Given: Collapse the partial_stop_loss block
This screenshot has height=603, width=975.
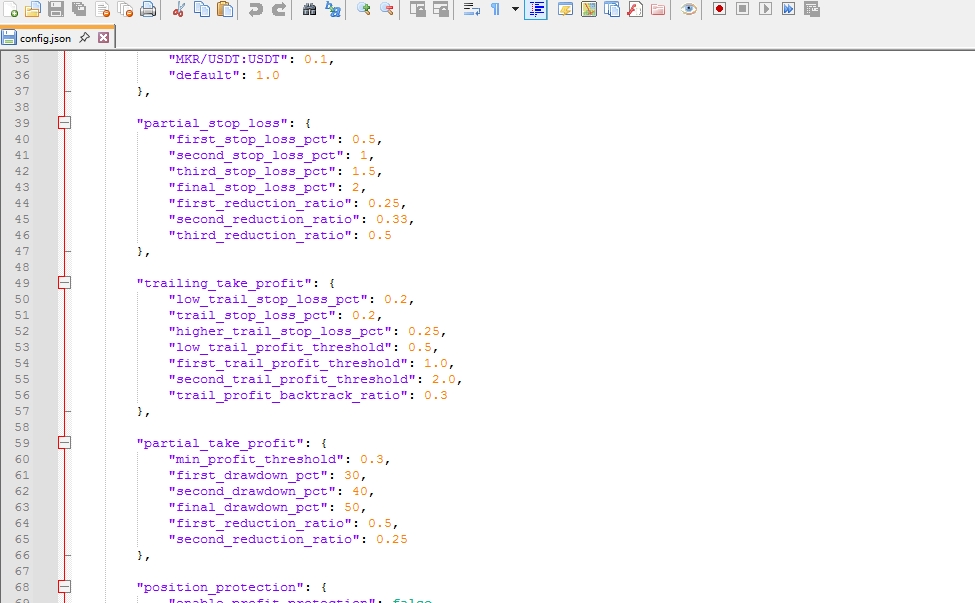Looking at the screenshot, I should tap(64, 122).
